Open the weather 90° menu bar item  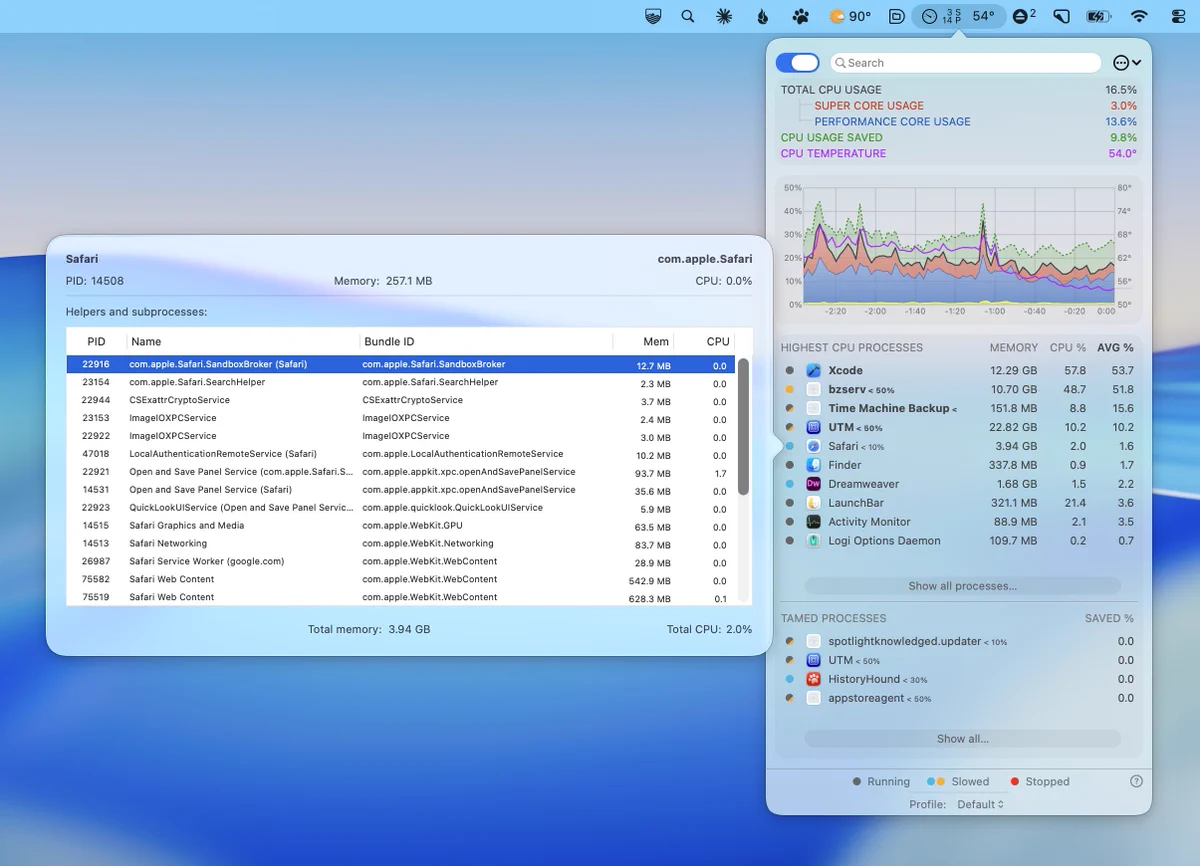[851, 16]
